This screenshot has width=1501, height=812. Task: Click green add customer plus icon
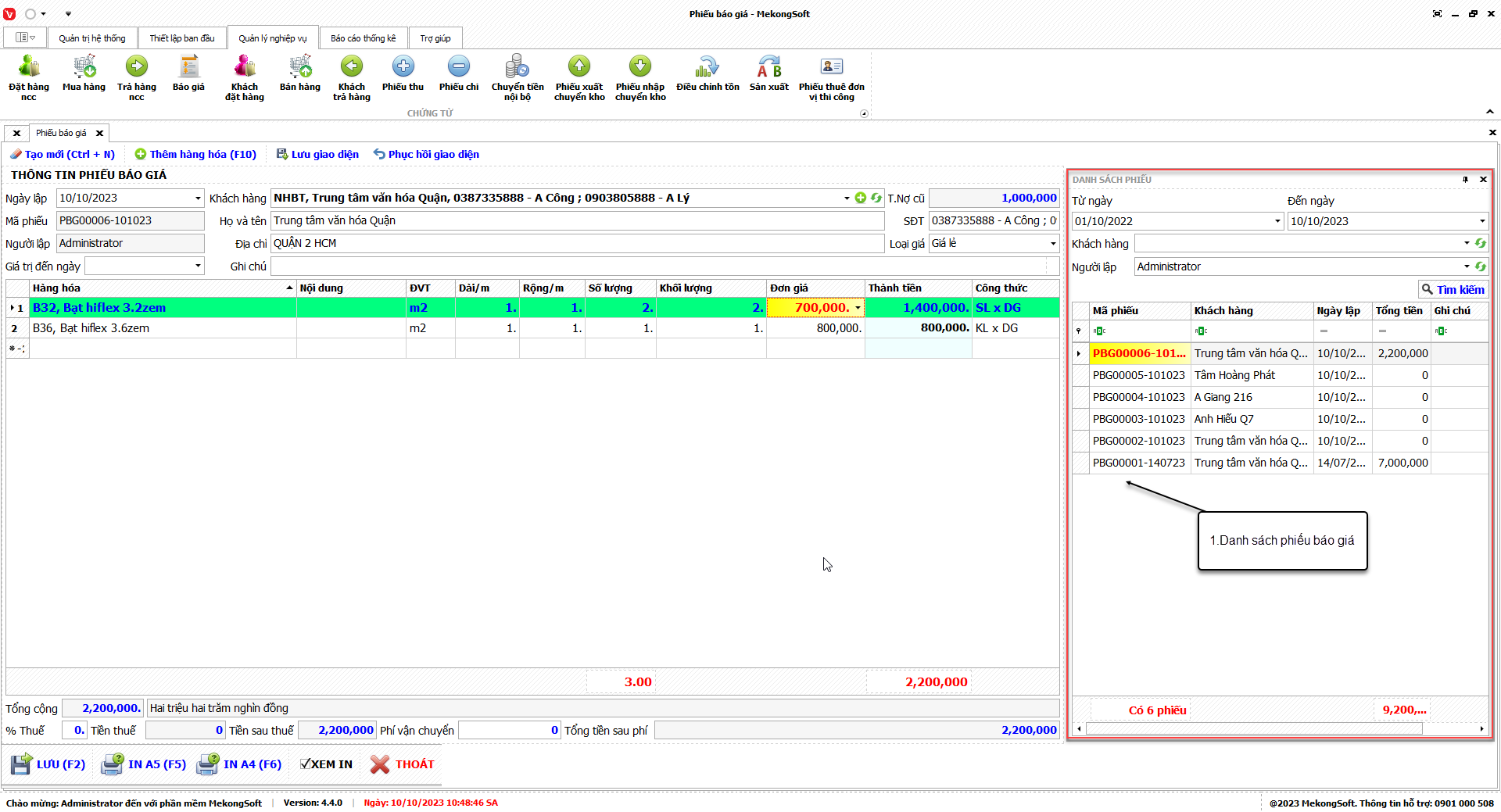point(861,198)
